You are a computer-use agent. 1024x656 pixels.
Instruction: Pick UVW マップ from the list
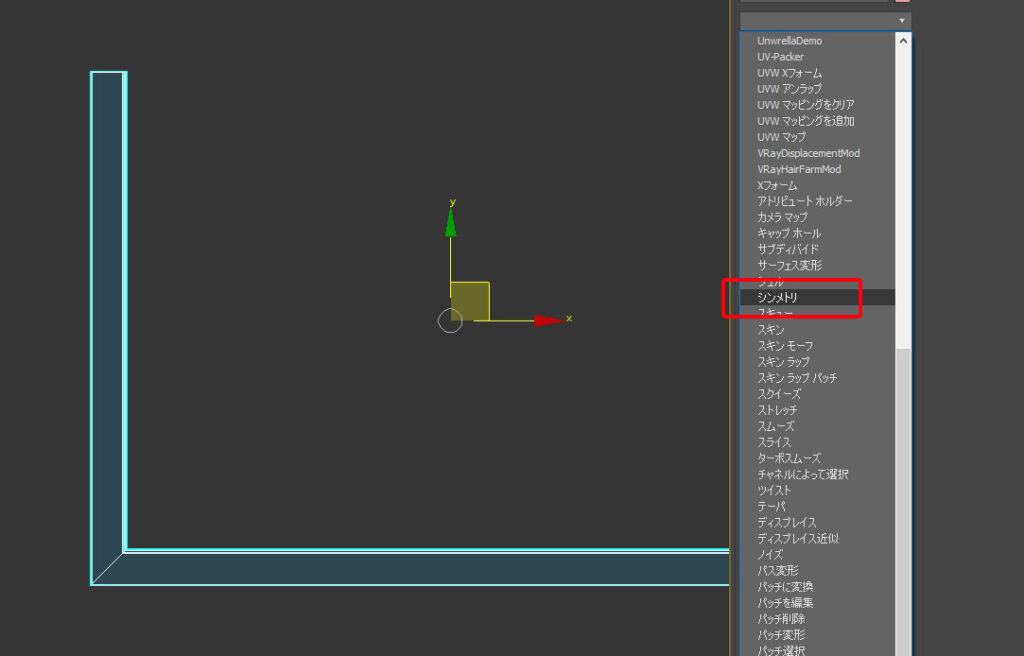click(x=781, y=137)
